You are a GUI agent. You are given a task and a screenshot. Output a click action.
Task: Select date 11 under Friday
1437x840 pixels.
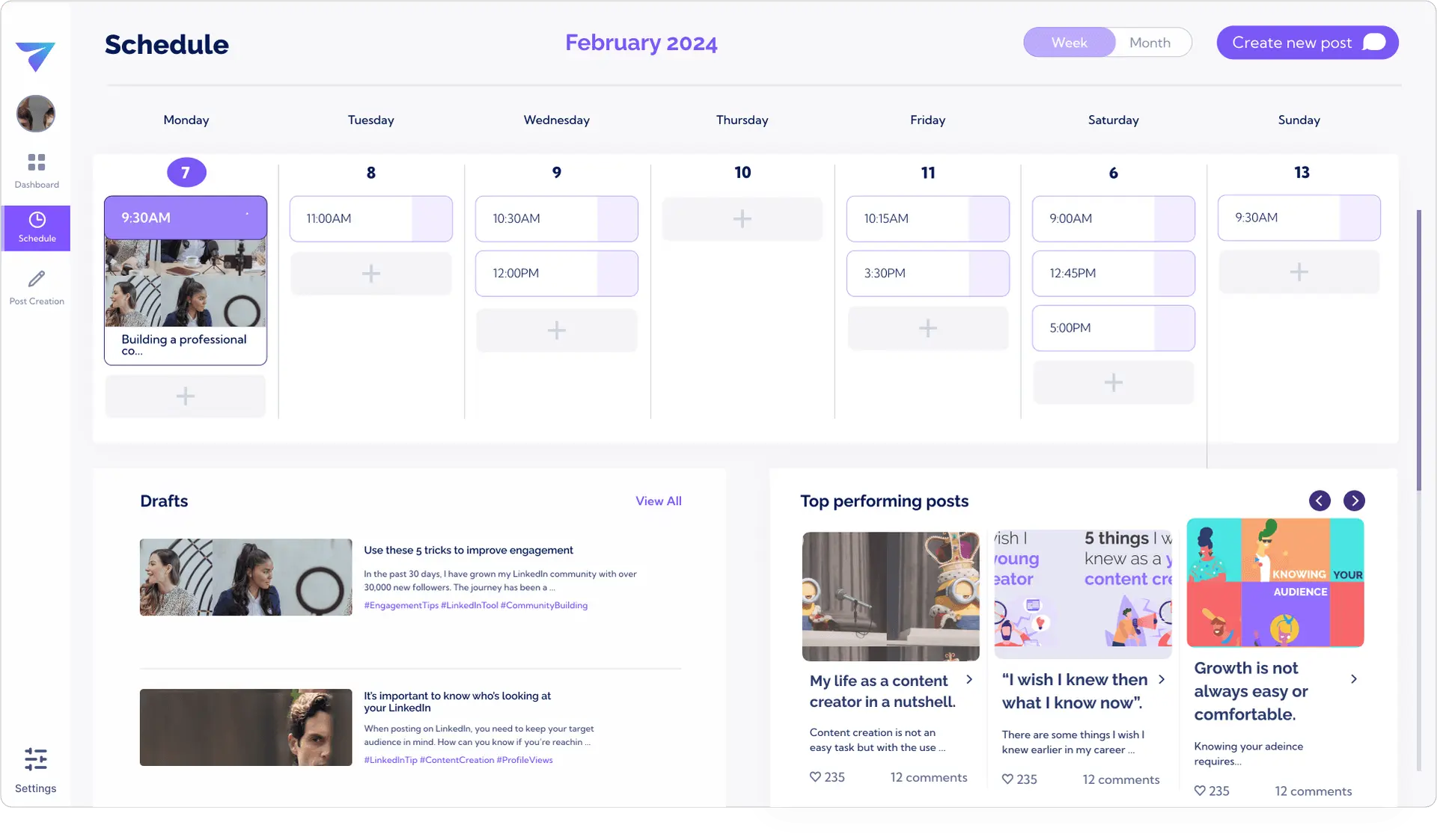tap(928, 173)
